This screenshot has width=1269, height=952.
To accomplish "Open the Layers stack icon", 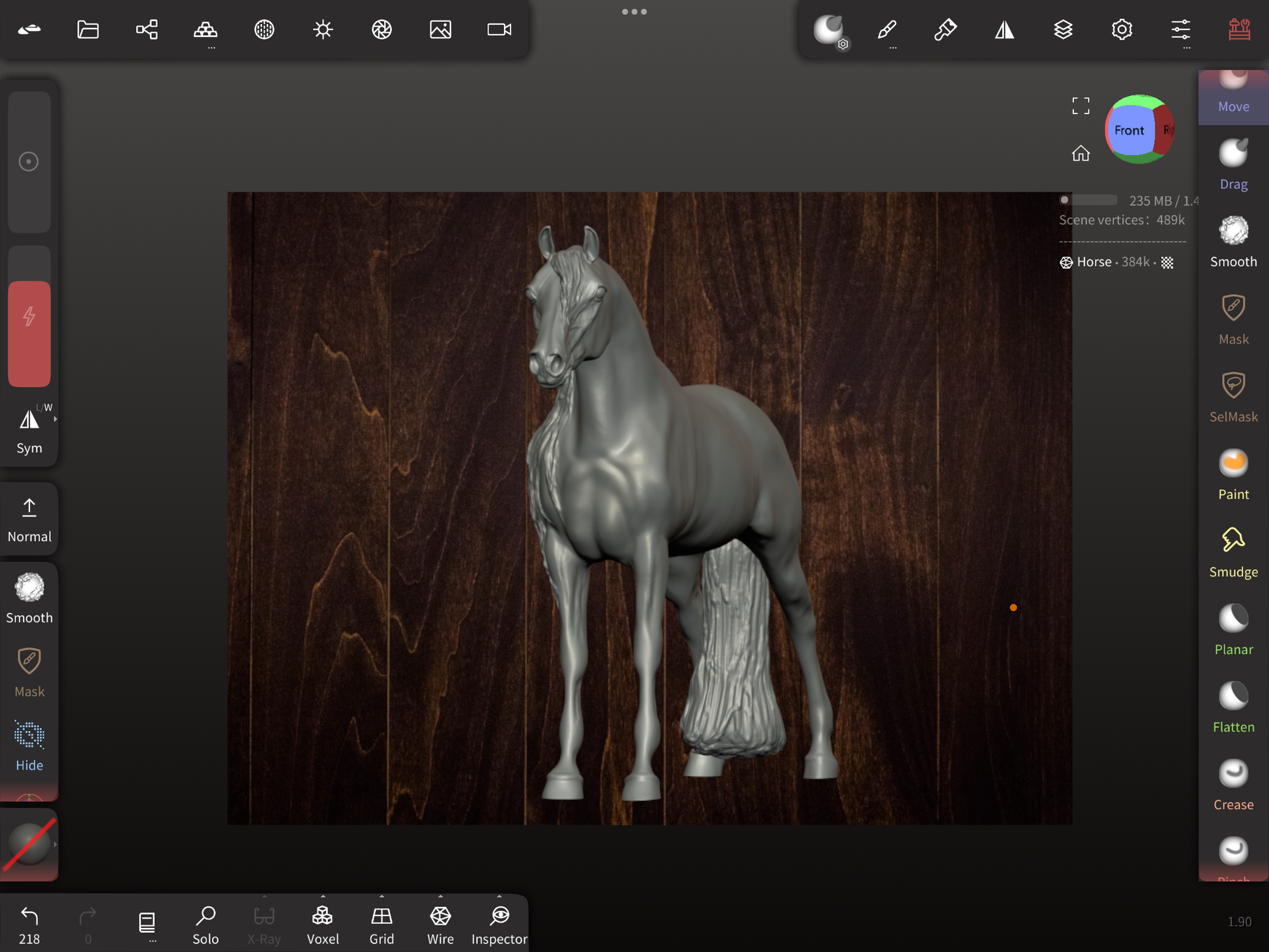I will tap(1063, 30).
